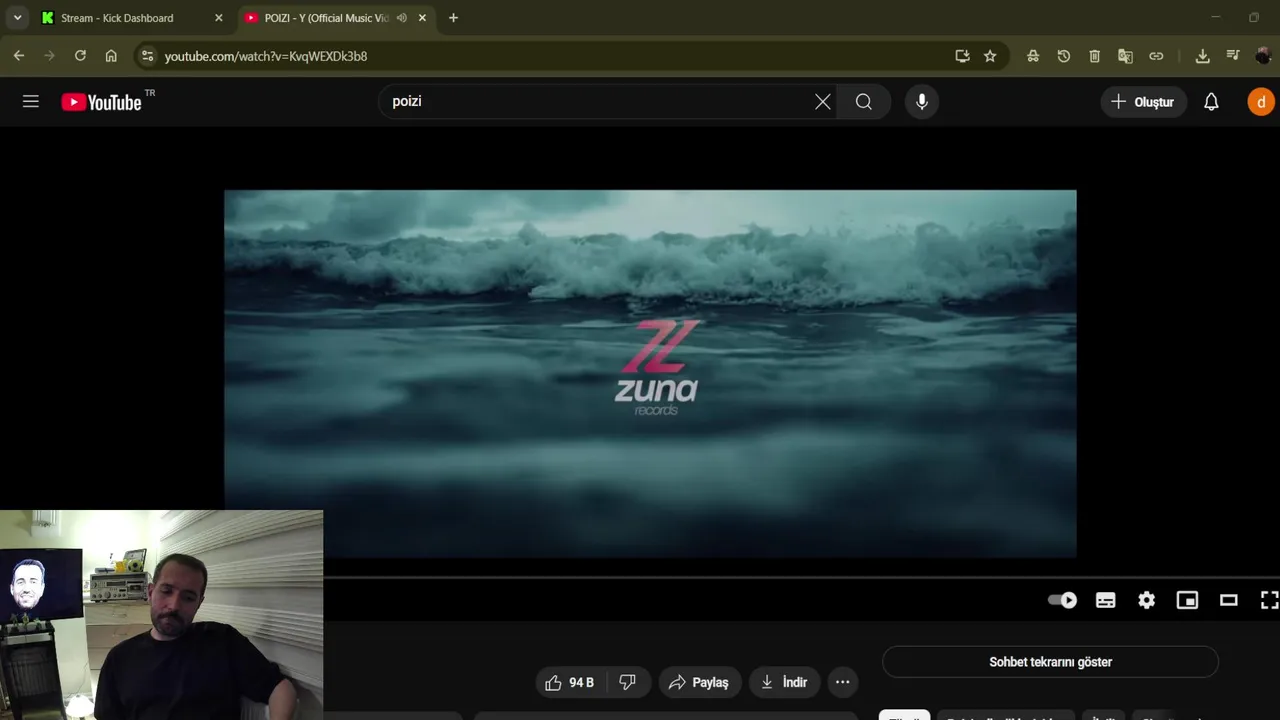The width and height of the screenshot is (1280, 720).
Task: Focus the address bar URL
Action: 266,56
